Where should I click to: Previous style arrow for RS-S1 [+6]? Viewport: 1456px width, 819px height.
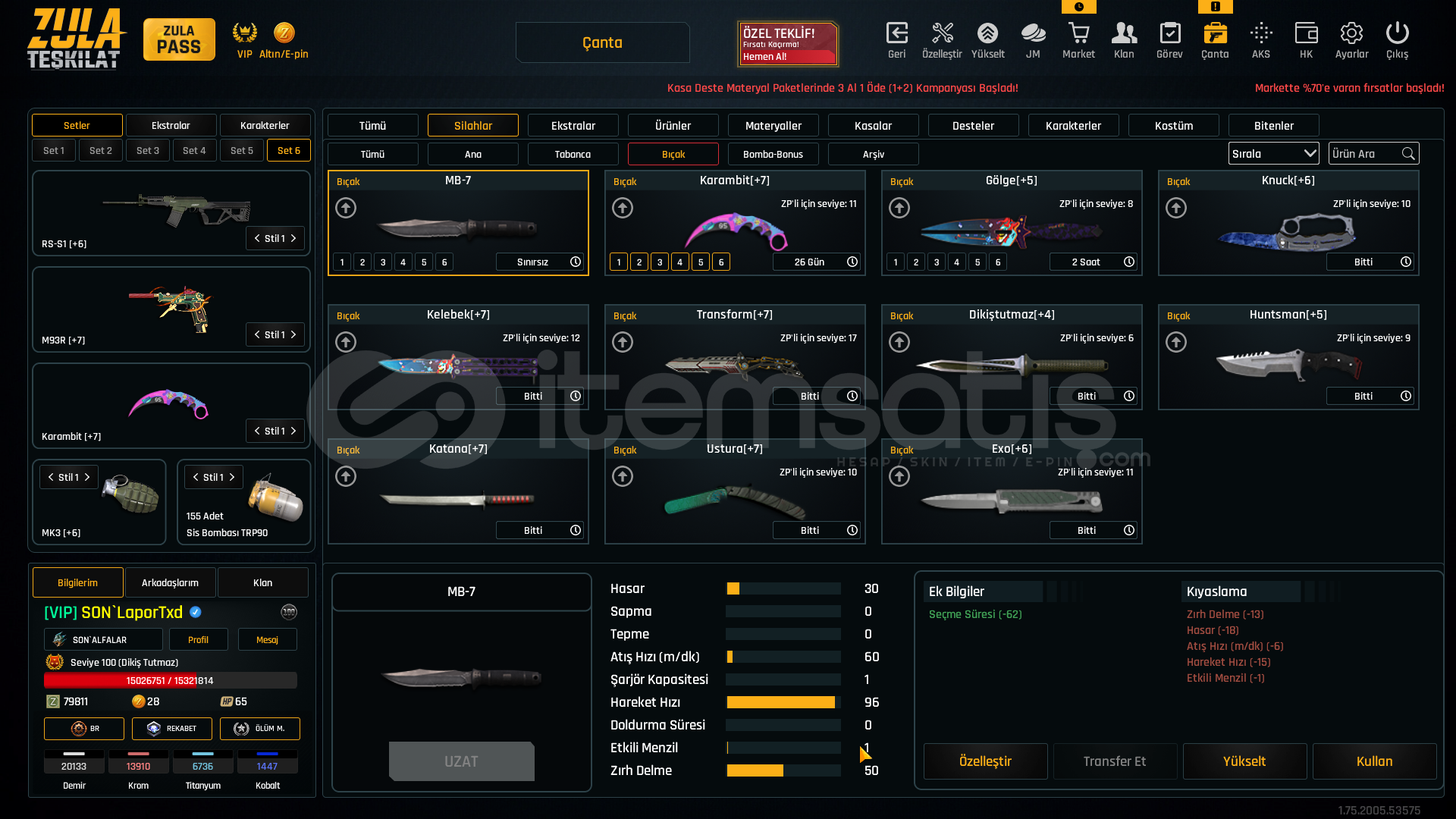pos(257,238)
